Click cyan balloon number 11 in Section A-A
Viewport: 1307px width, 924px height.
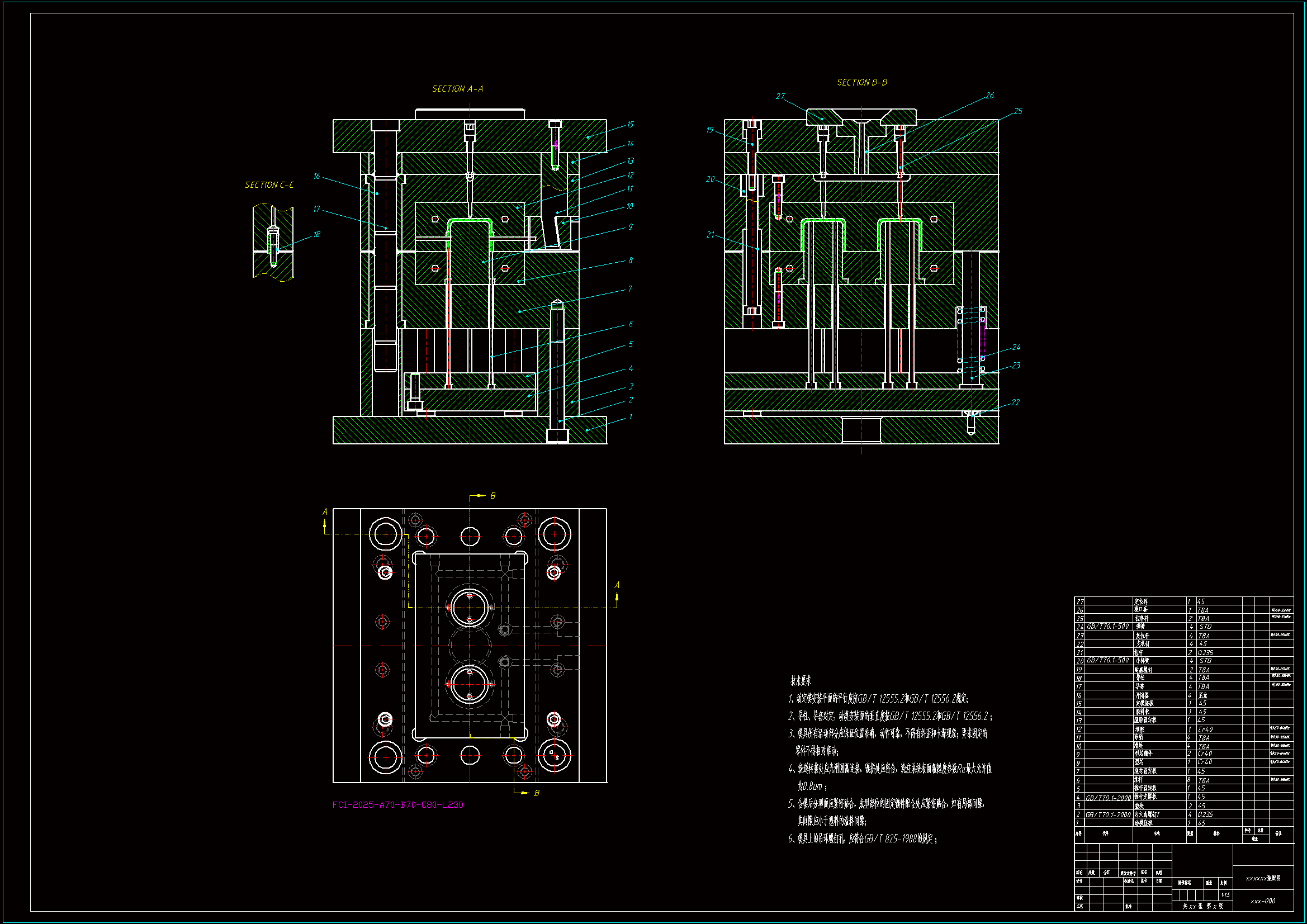coord(629,189)
